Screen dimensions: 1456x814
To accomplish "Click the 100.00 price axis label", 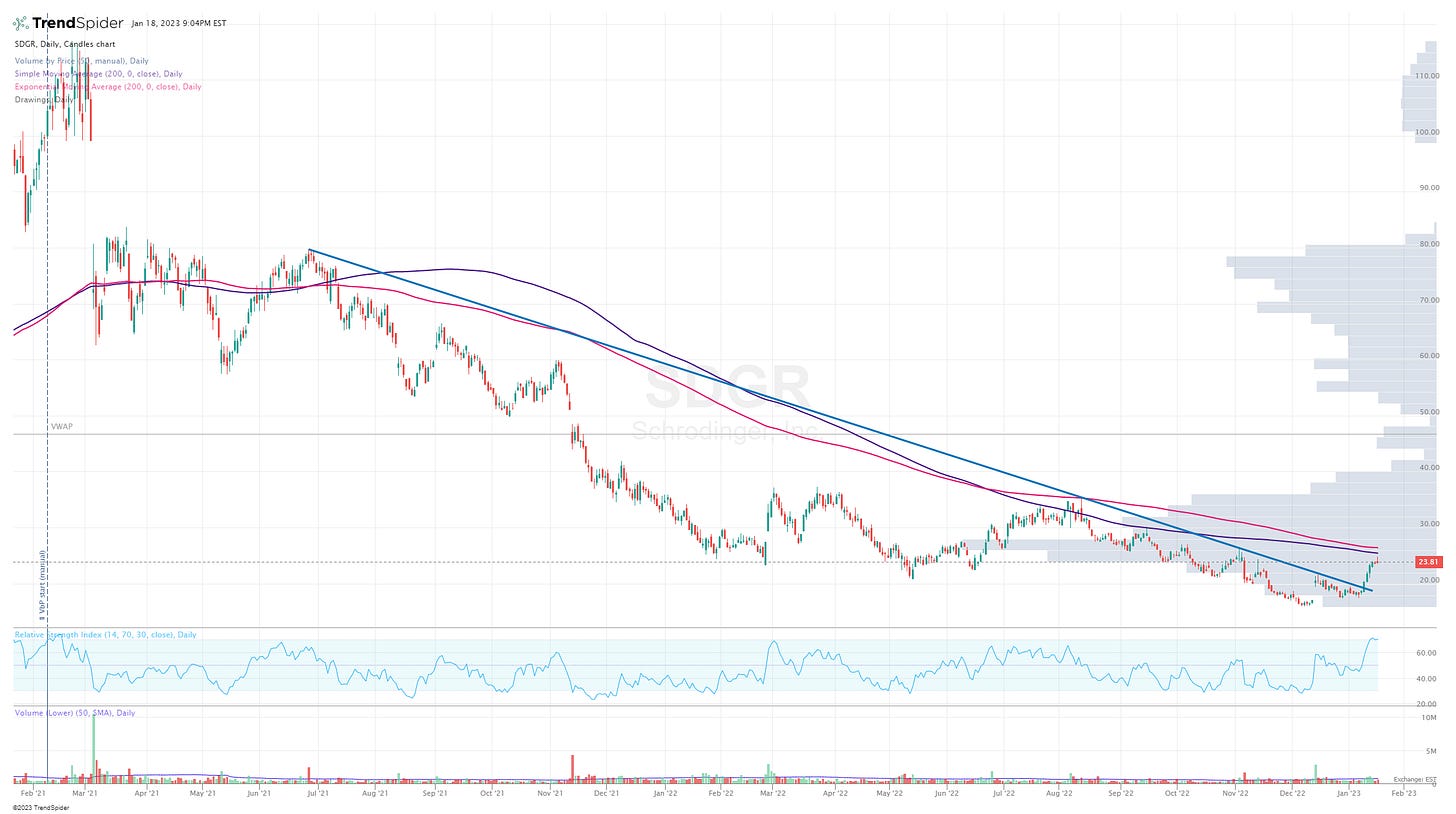I will [1428, 132].
